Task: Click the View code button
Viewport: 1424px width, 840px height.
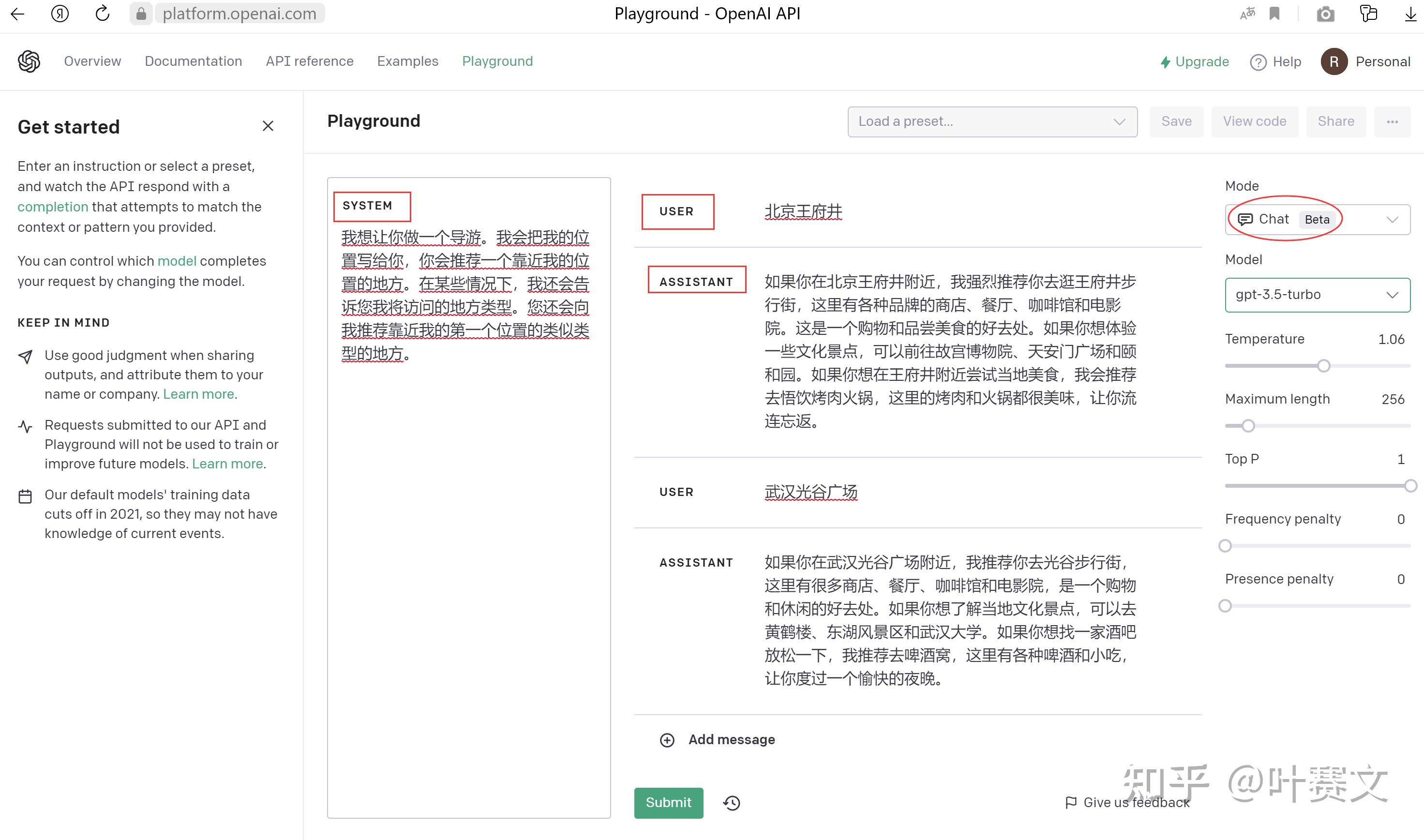Action: pos(1254,121)
